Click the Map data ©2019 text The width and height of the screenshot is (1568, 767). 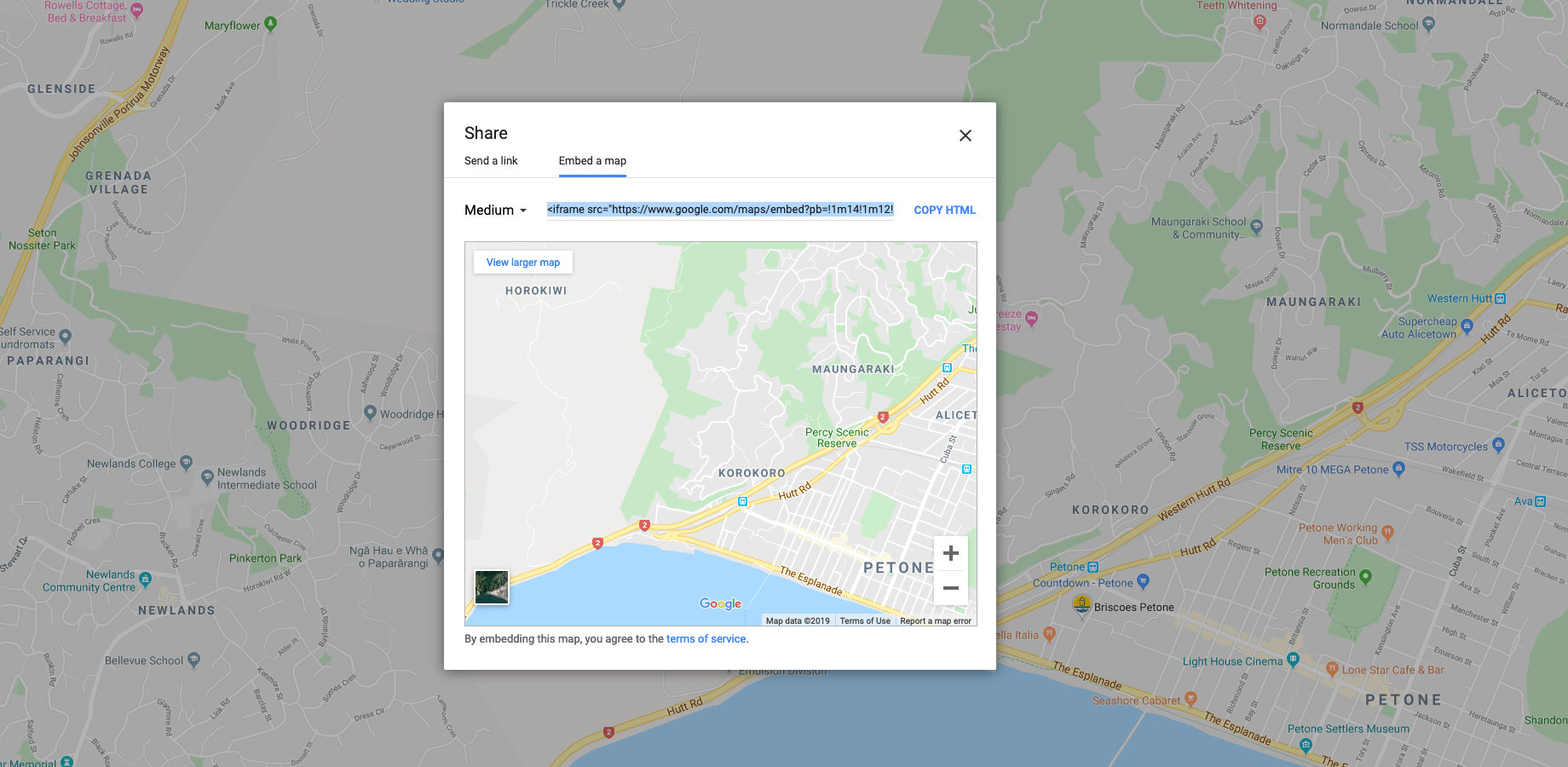(x=798, y=620)
